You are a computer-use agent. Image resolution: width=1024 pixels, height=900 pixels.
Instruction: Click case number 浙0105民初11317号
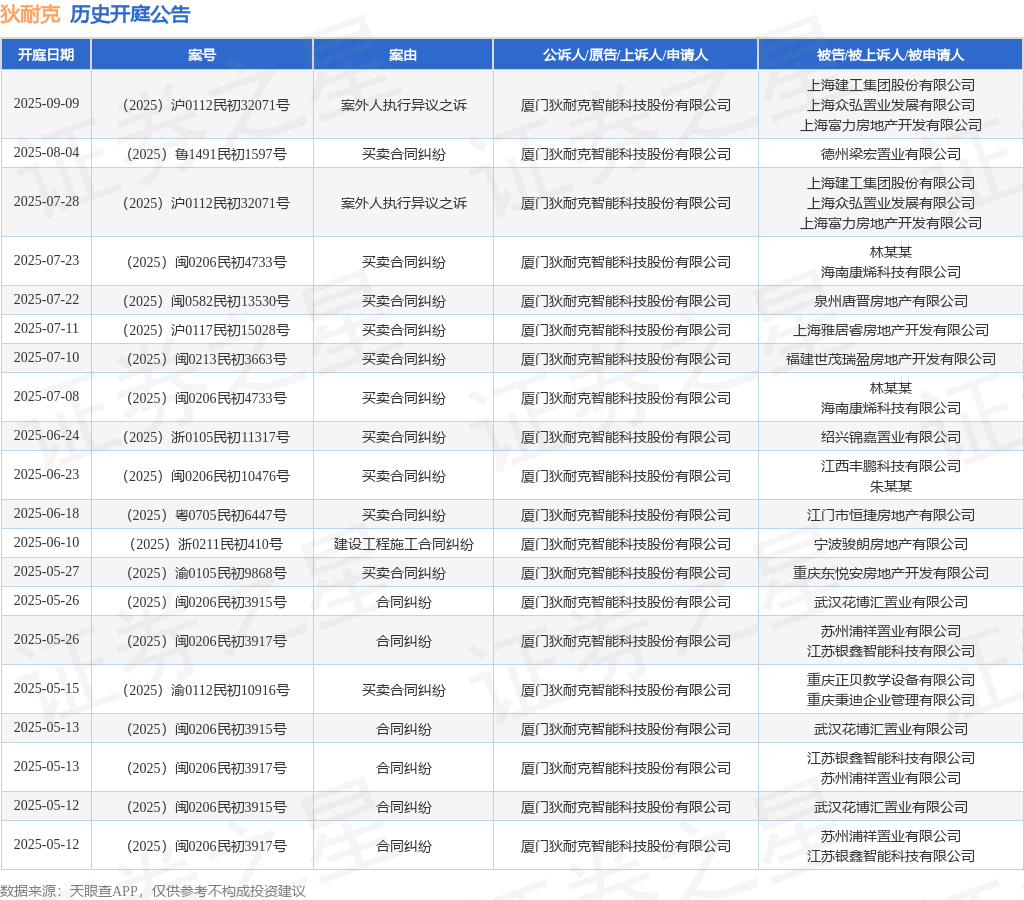click(206, 438)
